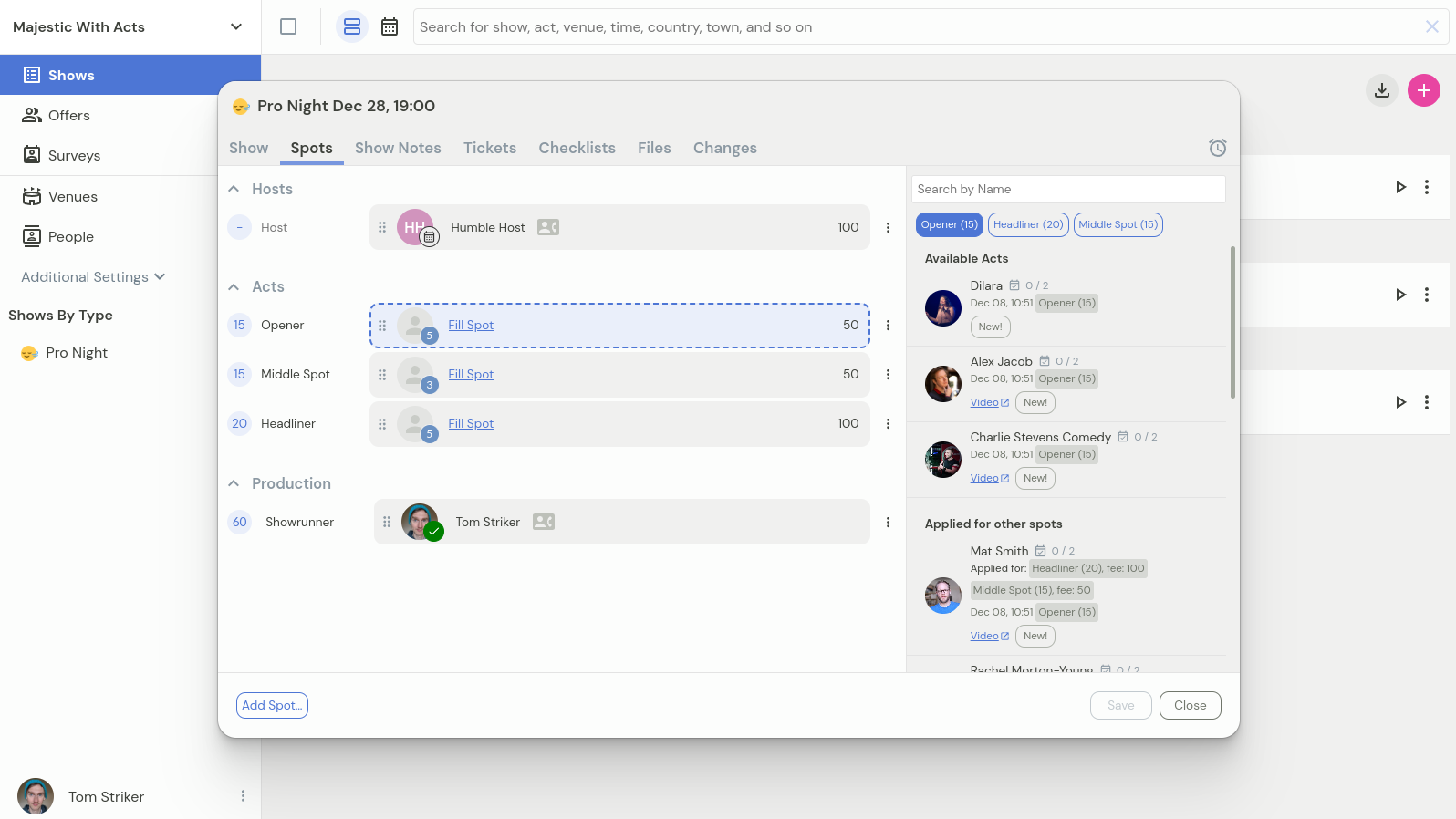Click the alarm clock reminder icon
This screenshot has width=1456, height=819.
point(1218,148)
